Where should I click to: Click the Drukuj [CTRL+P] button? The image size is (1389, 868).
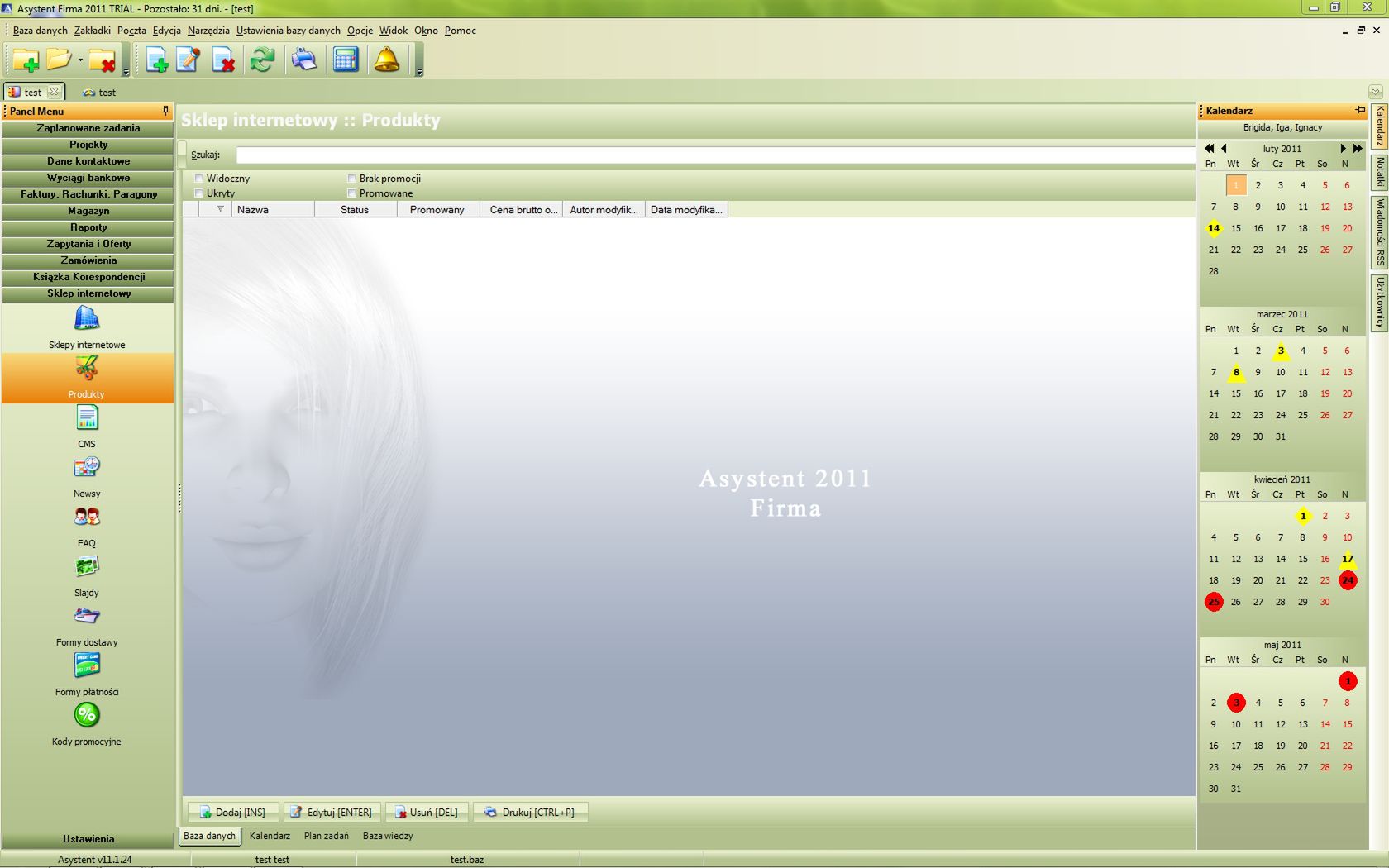[x=530, y=812]
